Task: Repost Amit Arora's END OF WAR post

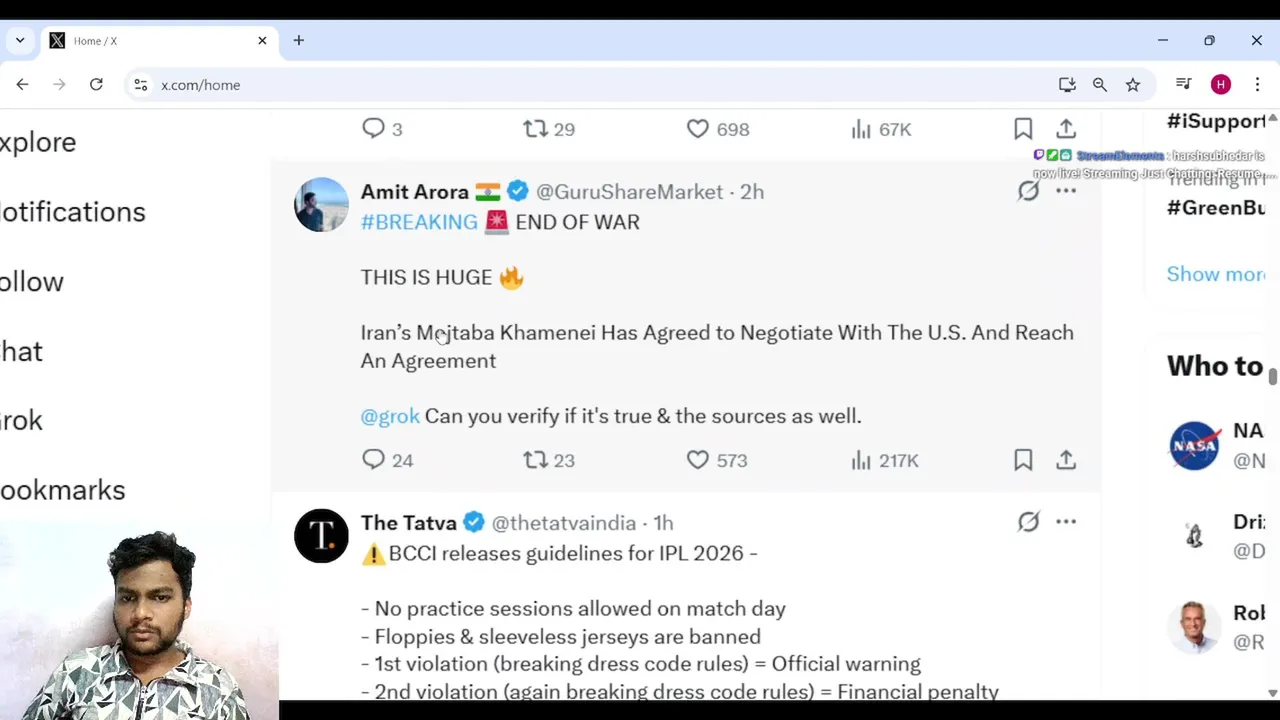Action: click(536, 460)
